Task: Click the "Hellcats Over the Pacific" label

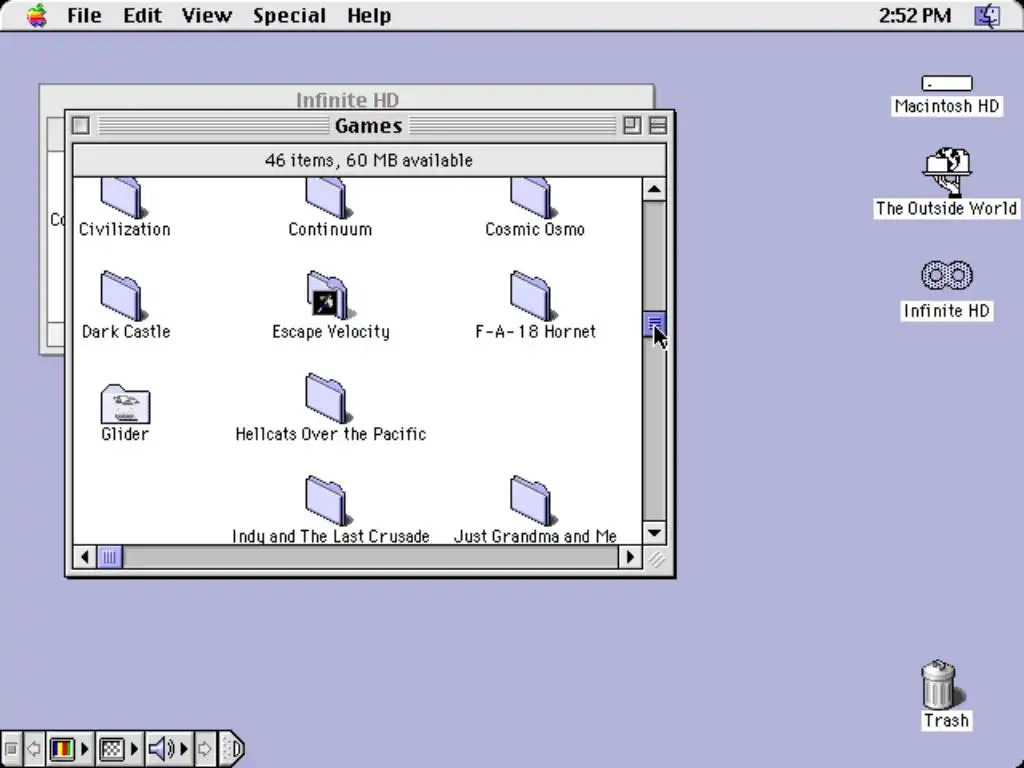Action: (x=330, y=434)
